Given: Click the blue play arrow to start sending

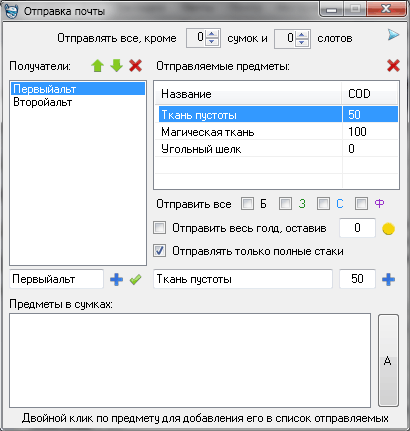Looking at the screenshot, I should pyautogui.click(x=393, y=35).
